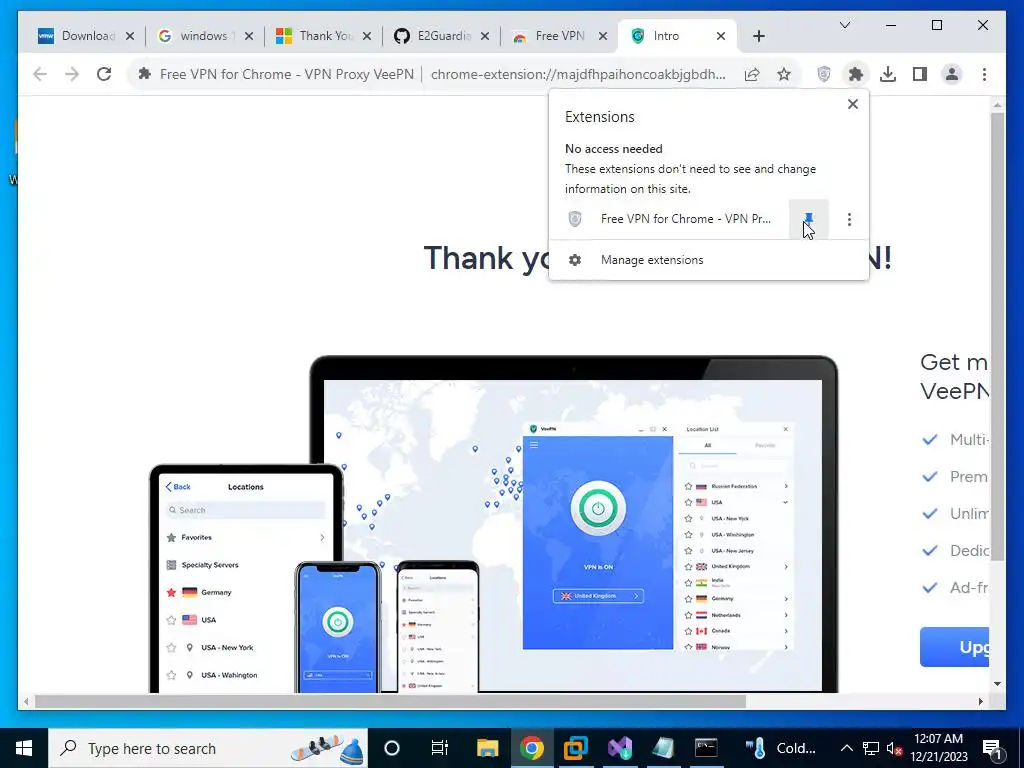Open the Cold weather widget on taskbar

tap(780, 748)
